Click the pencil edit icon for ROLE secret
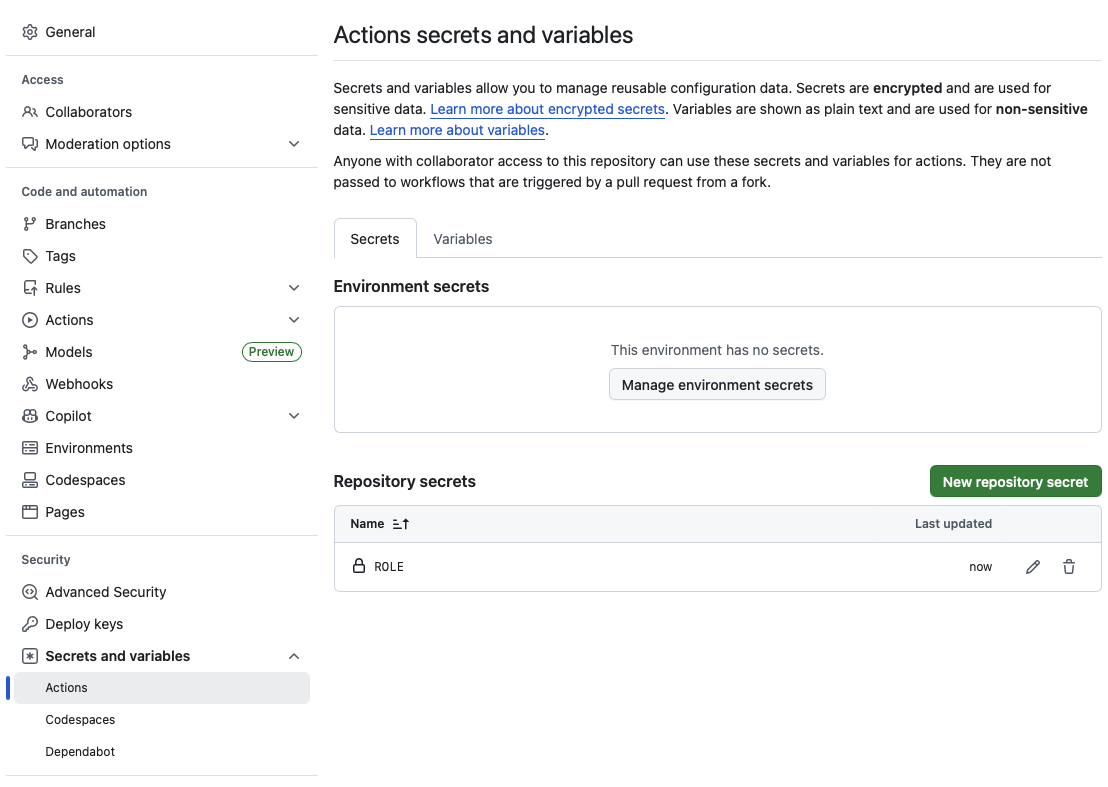 1033,567
